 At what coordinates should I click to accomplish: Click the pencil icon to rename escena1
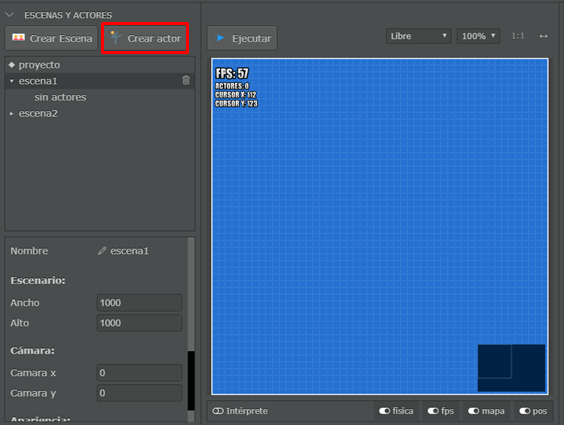click(x=102, y=251)
